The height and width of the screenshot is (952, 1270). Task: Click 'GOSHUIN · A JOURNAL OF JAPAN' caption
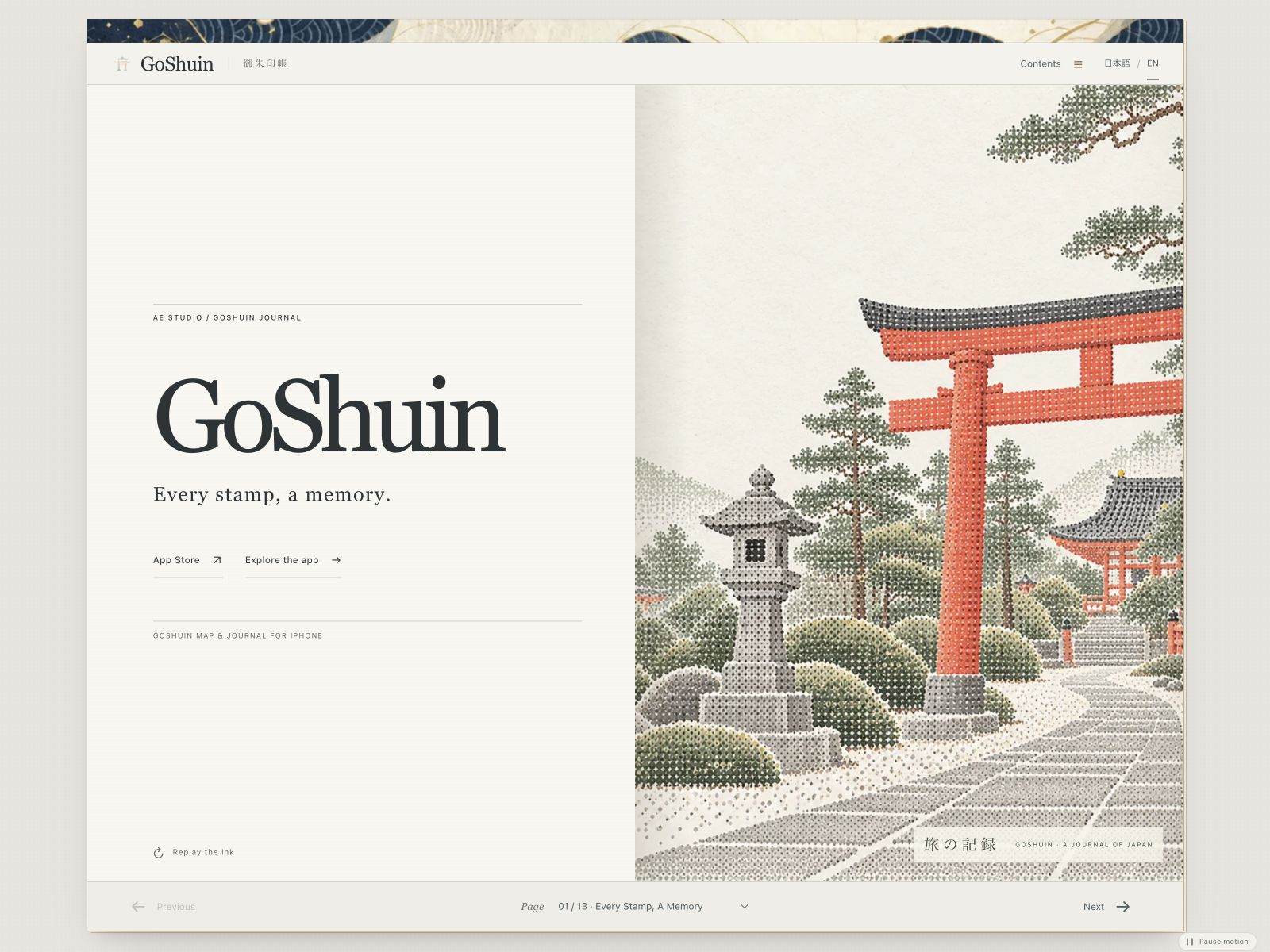(x=1083, y=845)
